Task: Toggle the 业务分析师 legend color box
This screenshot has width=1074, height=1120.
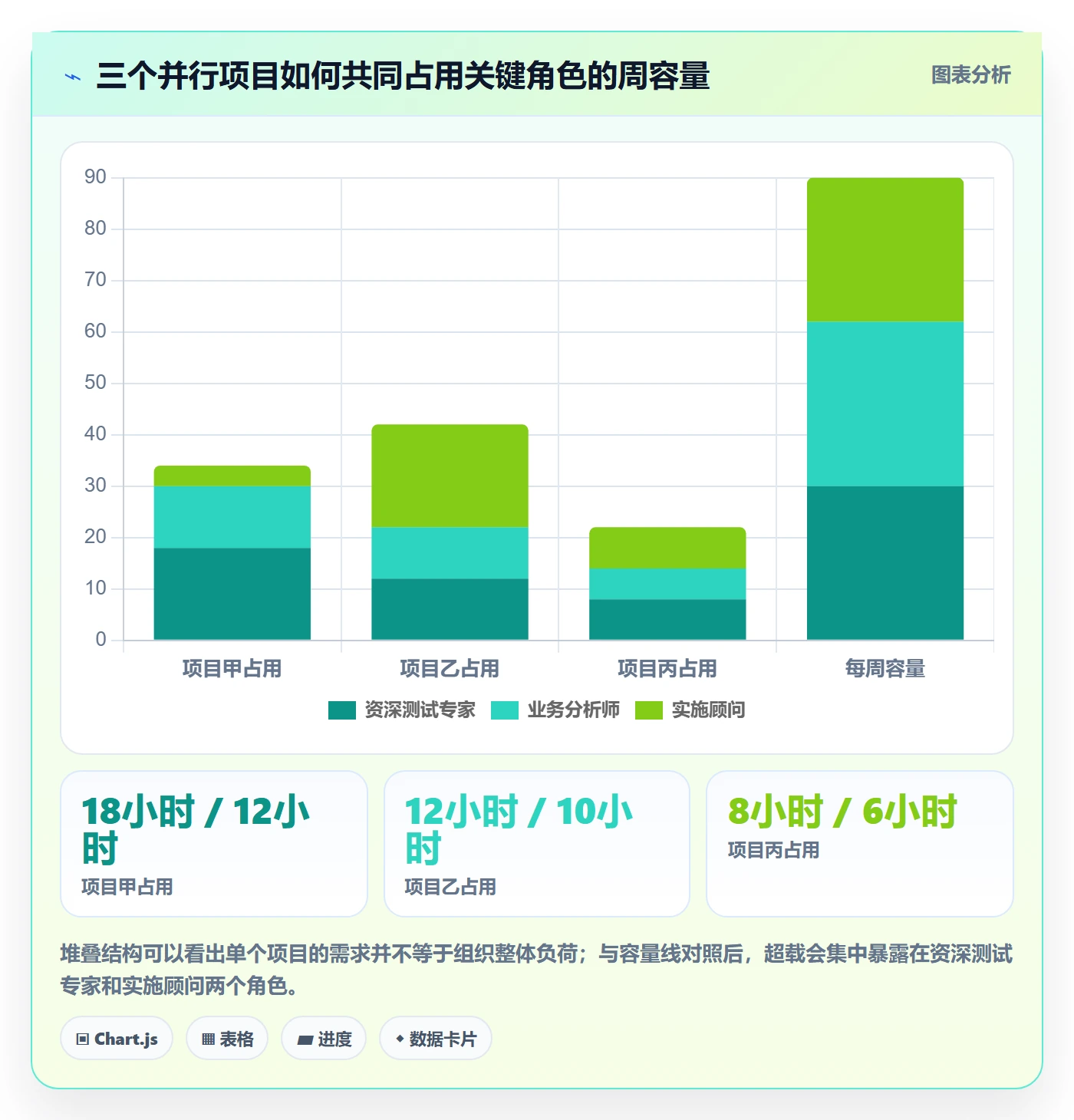Action: [x=504, y=710]
